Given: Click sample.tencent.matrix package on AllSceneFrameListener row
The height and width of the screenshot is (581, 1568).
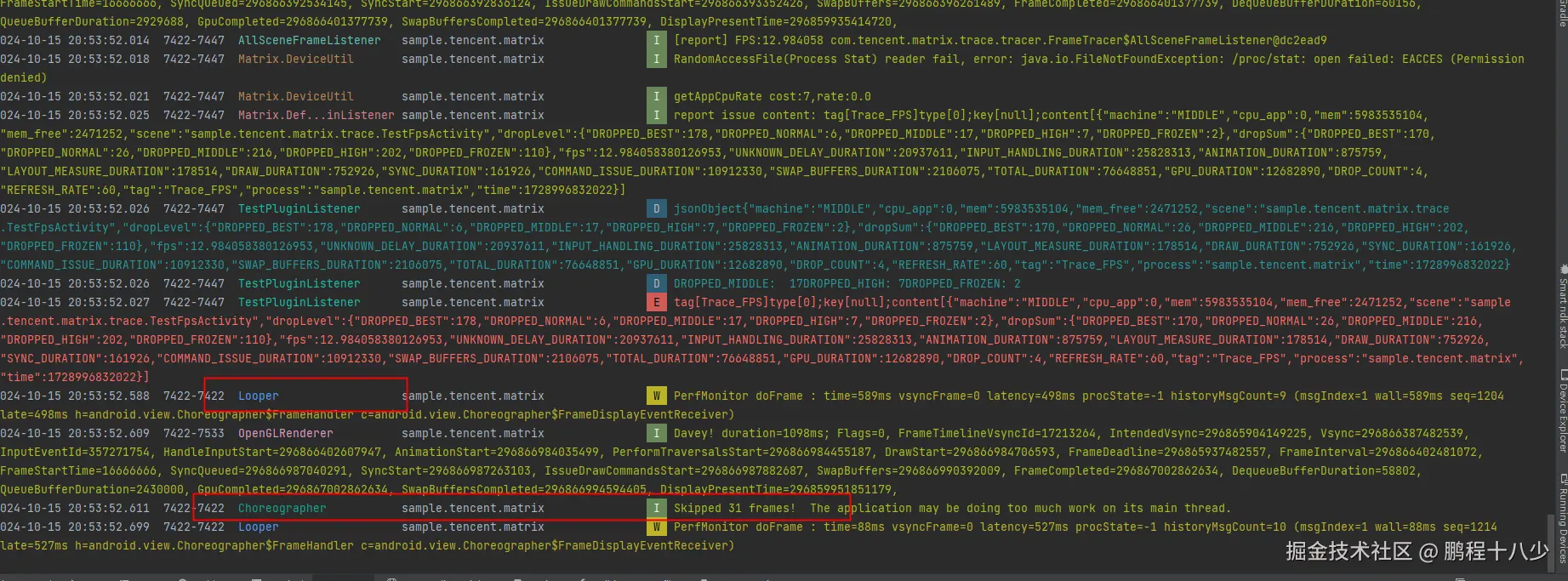Looking at the screenshot, I should pyautogui.click(x=472, y=40).
